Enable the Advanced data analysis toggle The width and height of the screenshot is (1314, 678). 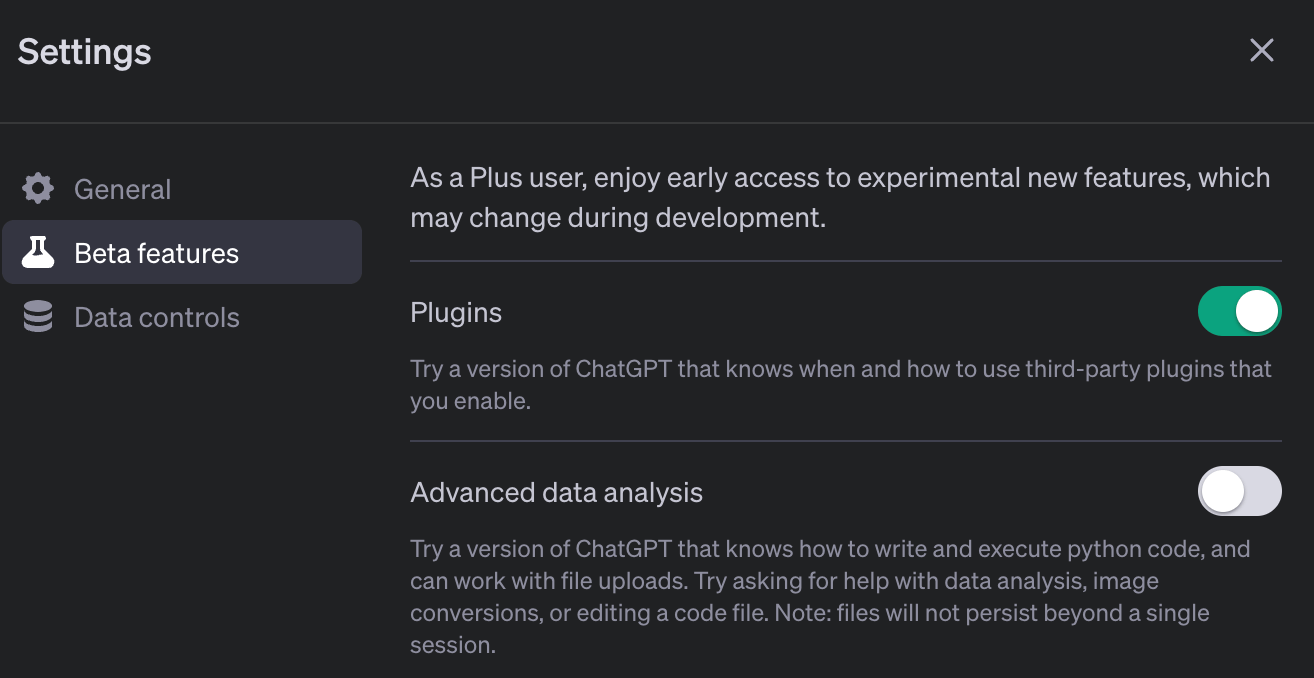click(x=1239, y=491)
